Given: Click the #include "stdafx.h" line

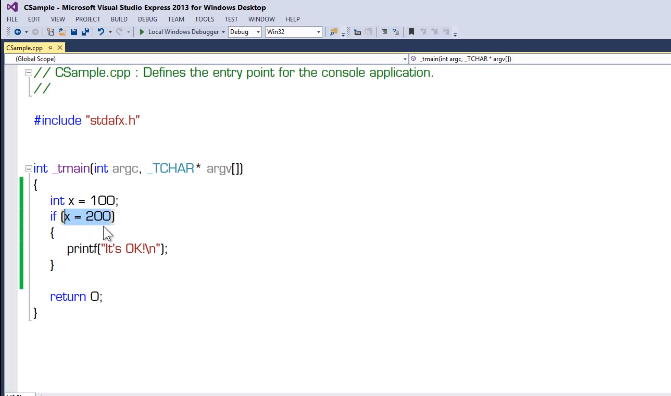Looking at the screenshot, I should coord(87,121).
